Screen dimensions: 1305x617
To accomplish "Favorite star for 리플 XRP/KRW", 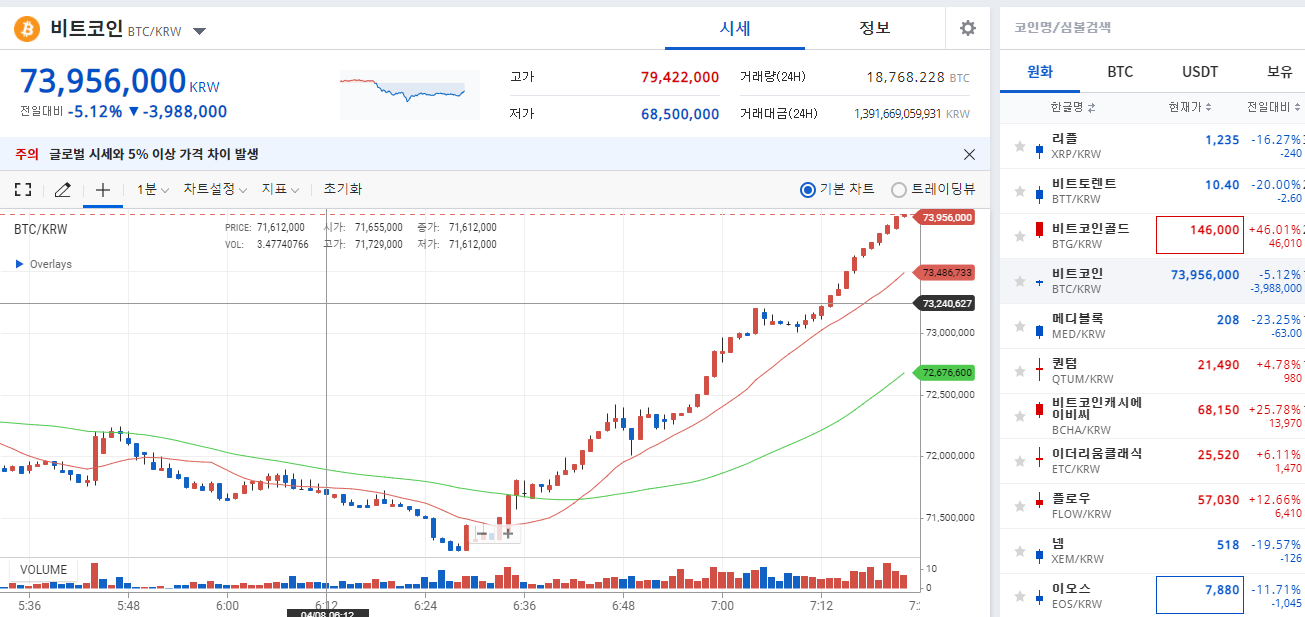I will point(1019,146).
